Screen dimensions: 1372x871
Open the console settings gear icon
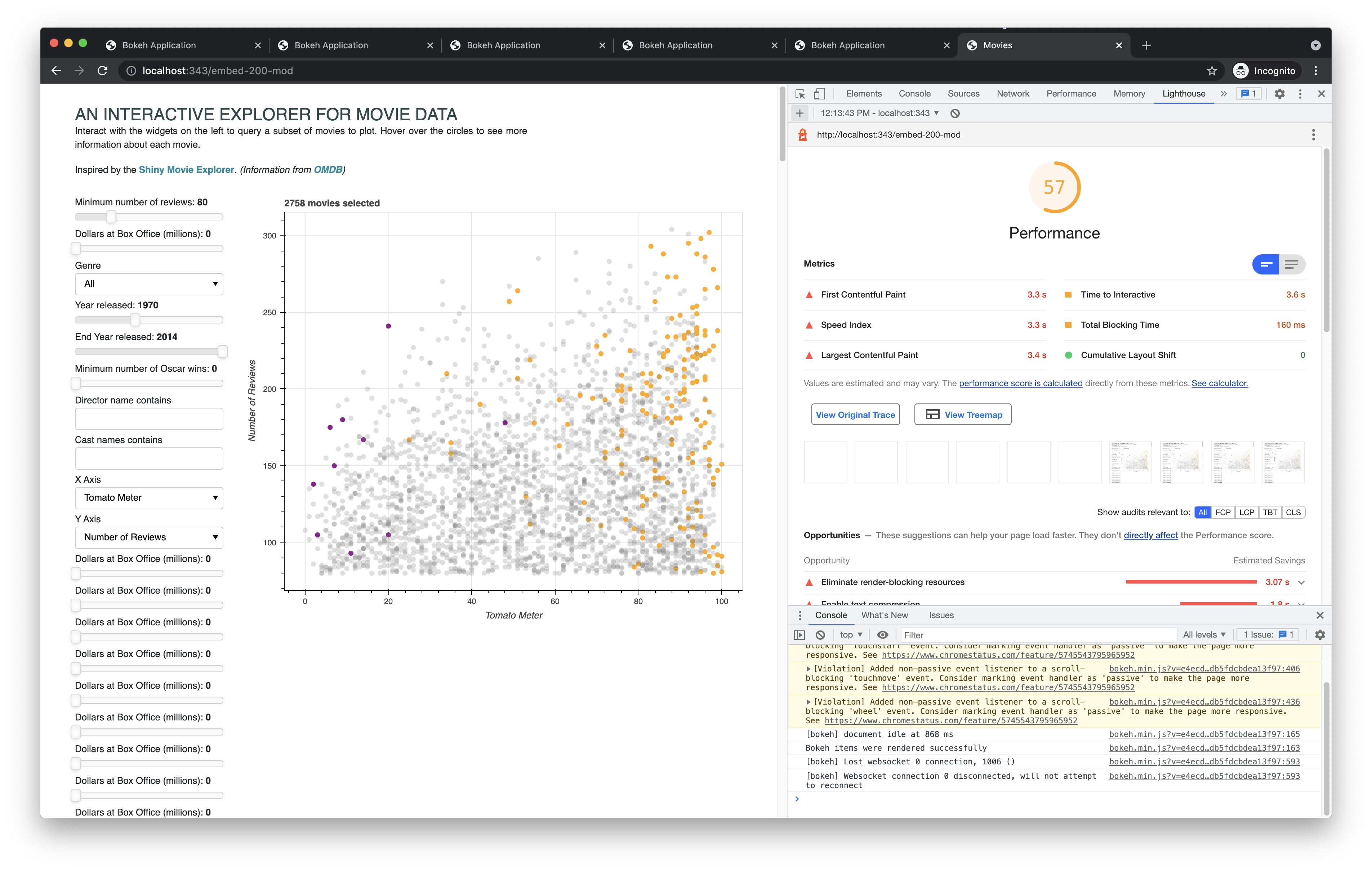click(x=1321, y=635)
